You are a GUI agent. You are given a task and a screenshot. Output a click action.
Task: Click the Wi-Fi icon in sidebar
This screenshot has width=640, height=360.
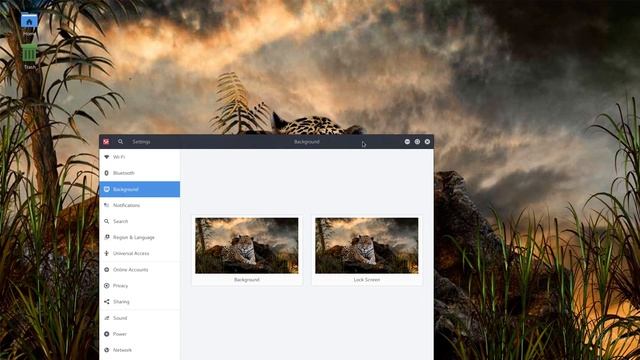(x=107, y=157)
